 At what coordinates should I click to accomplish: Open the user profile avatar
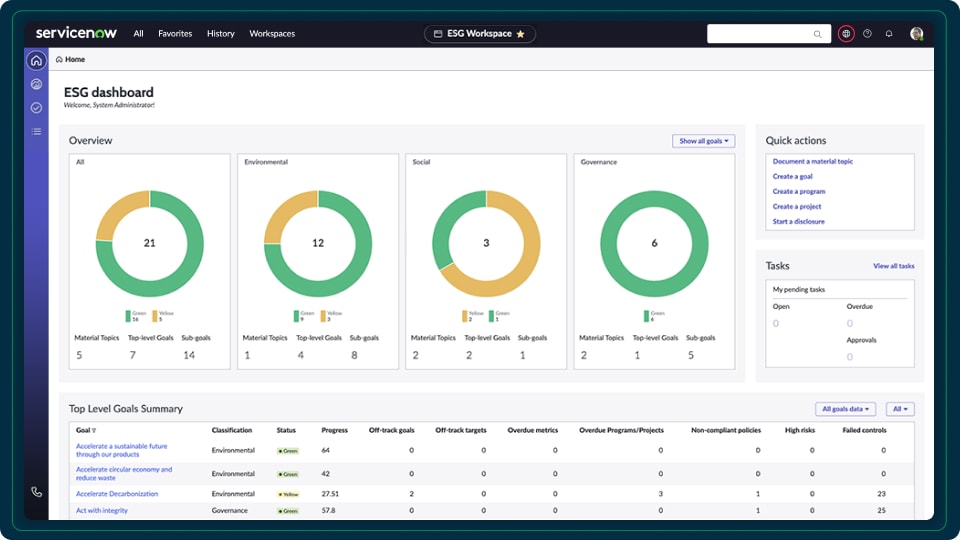pos(916,34)
